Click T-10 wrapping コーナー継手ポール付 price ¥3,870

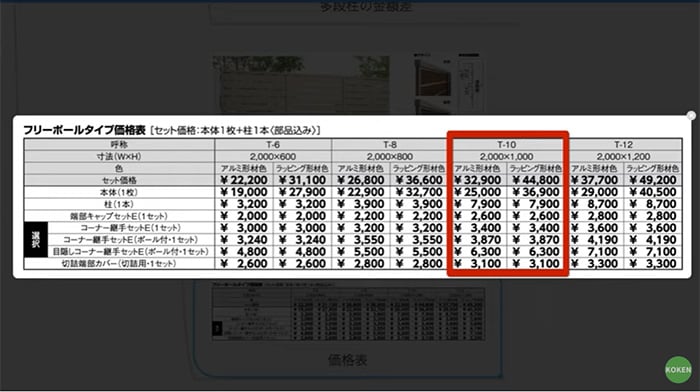536,240
